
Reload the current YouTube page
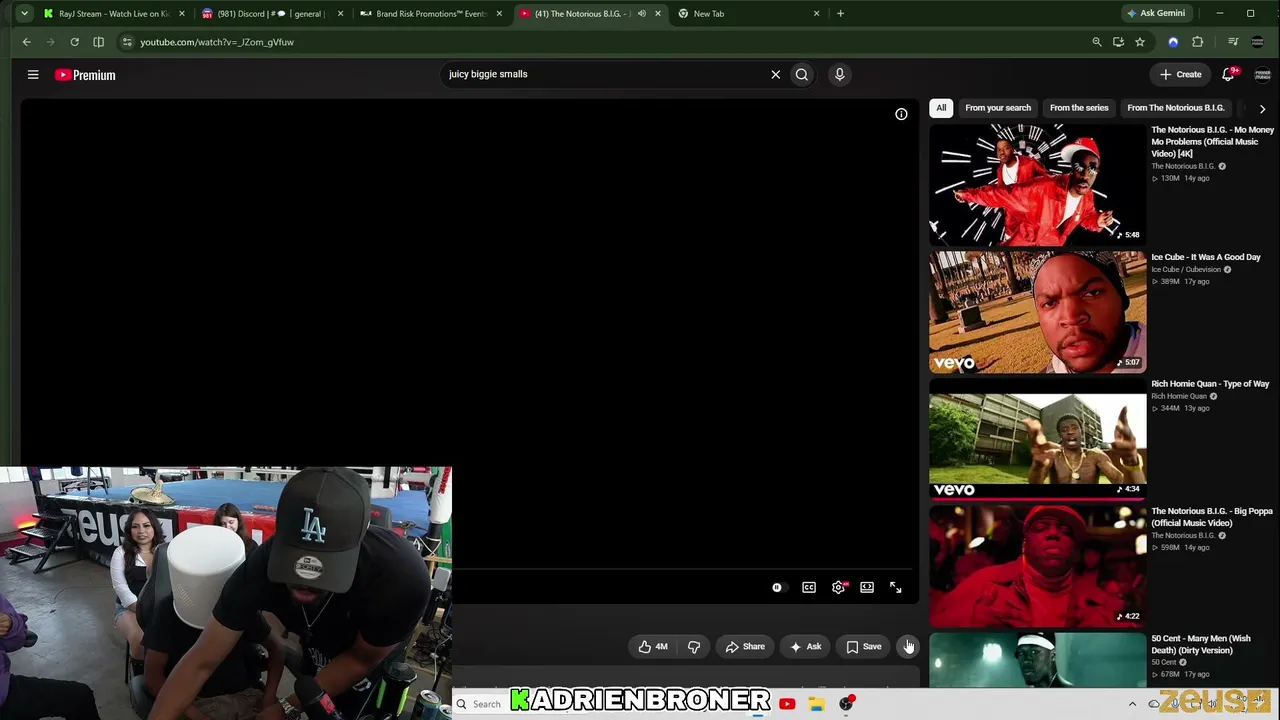tap(74, 42)
